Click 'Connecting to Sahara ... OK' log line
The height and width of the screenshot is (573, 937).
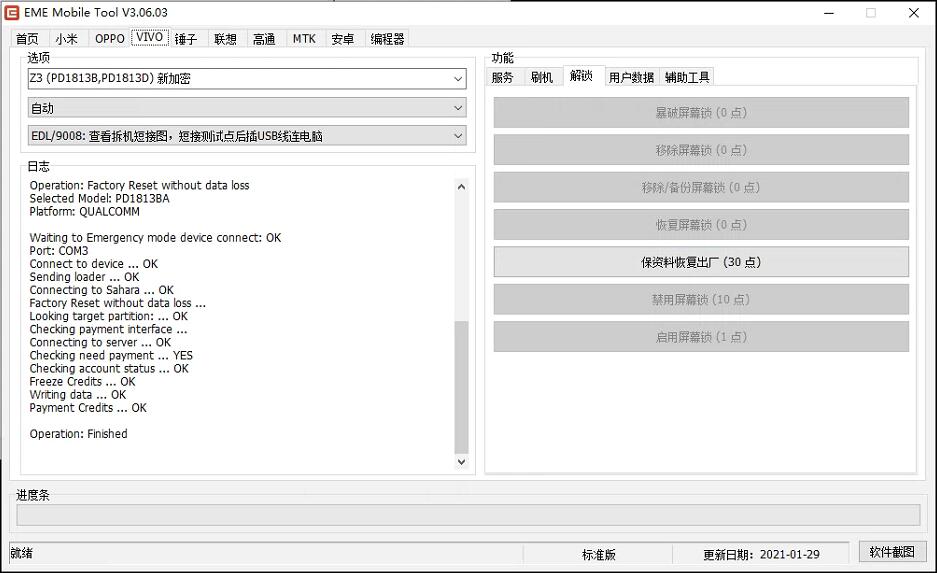[x=102, y=290]
